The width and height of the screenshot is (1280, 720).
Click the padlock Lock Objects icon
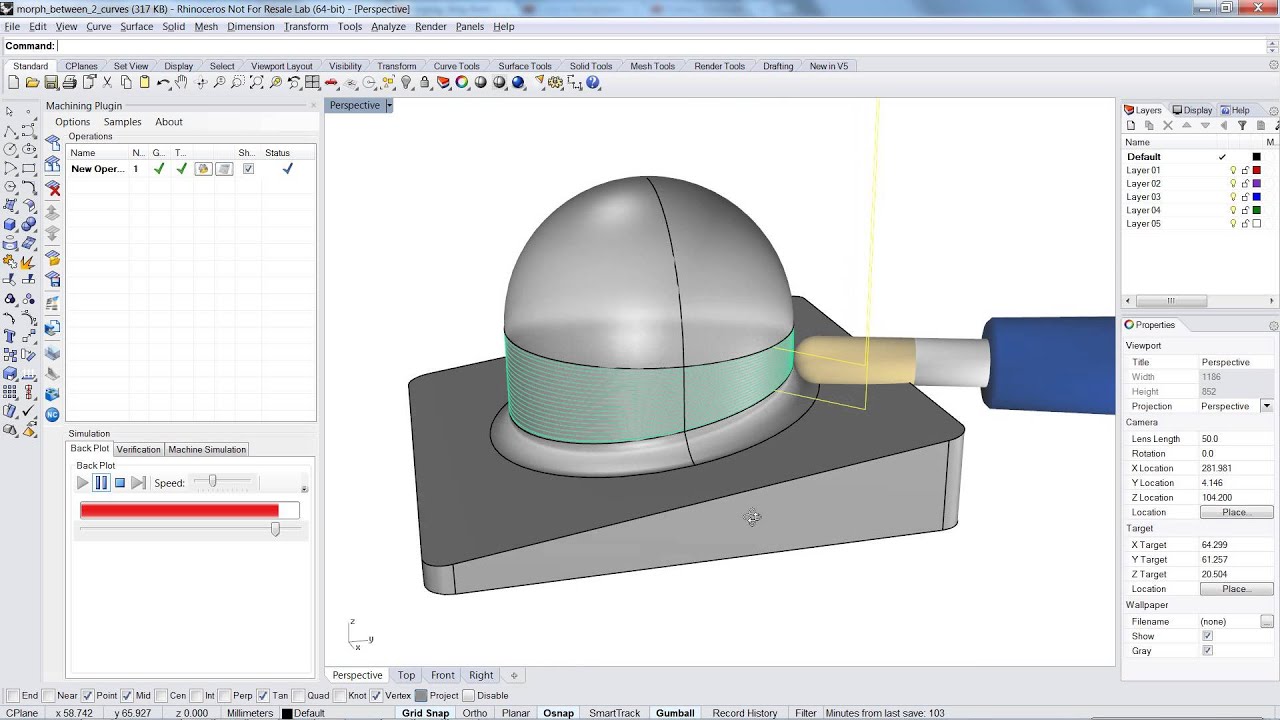(425, 83)
